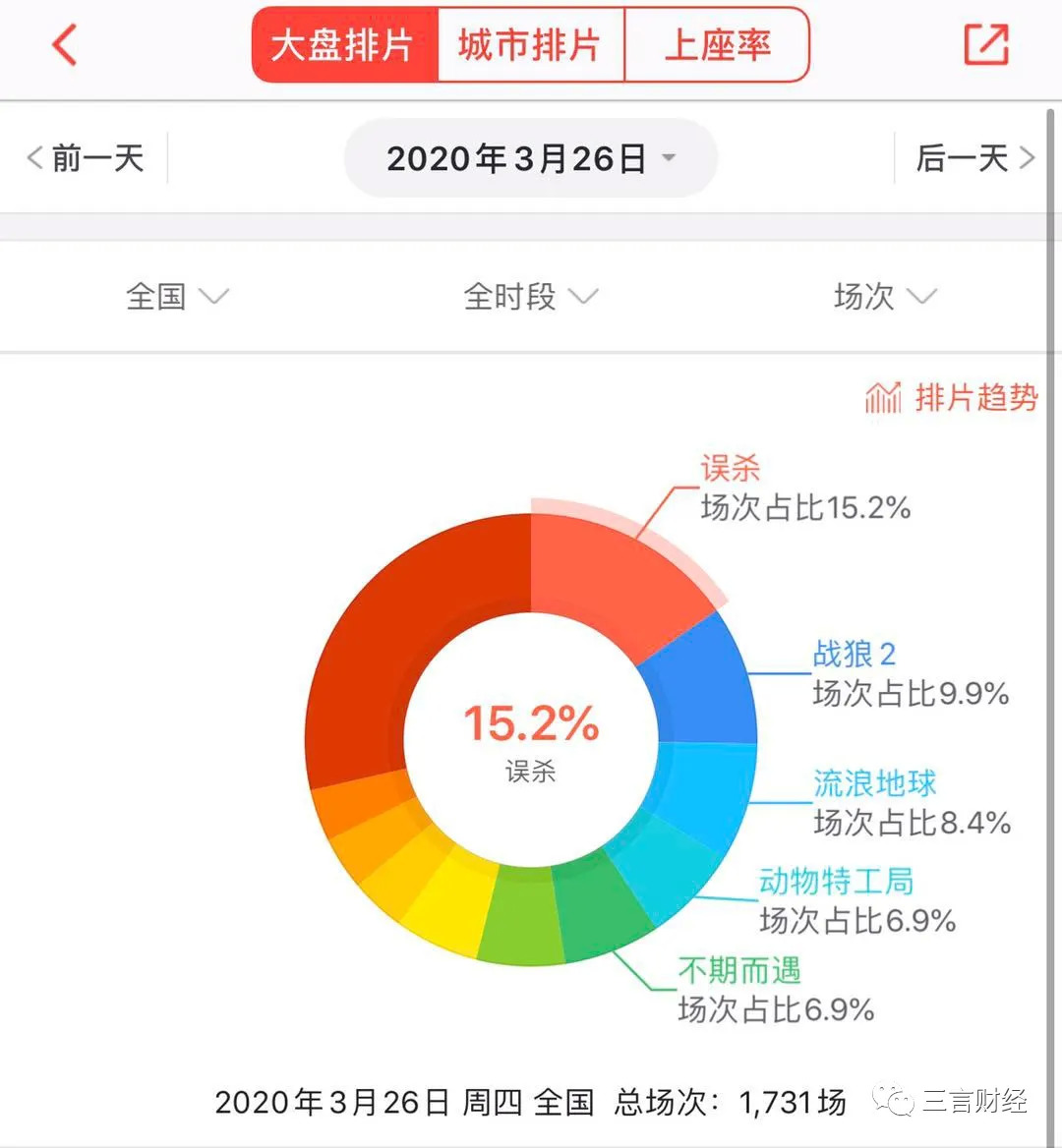Open the 场次 metric dropdown

pos(884,296)
